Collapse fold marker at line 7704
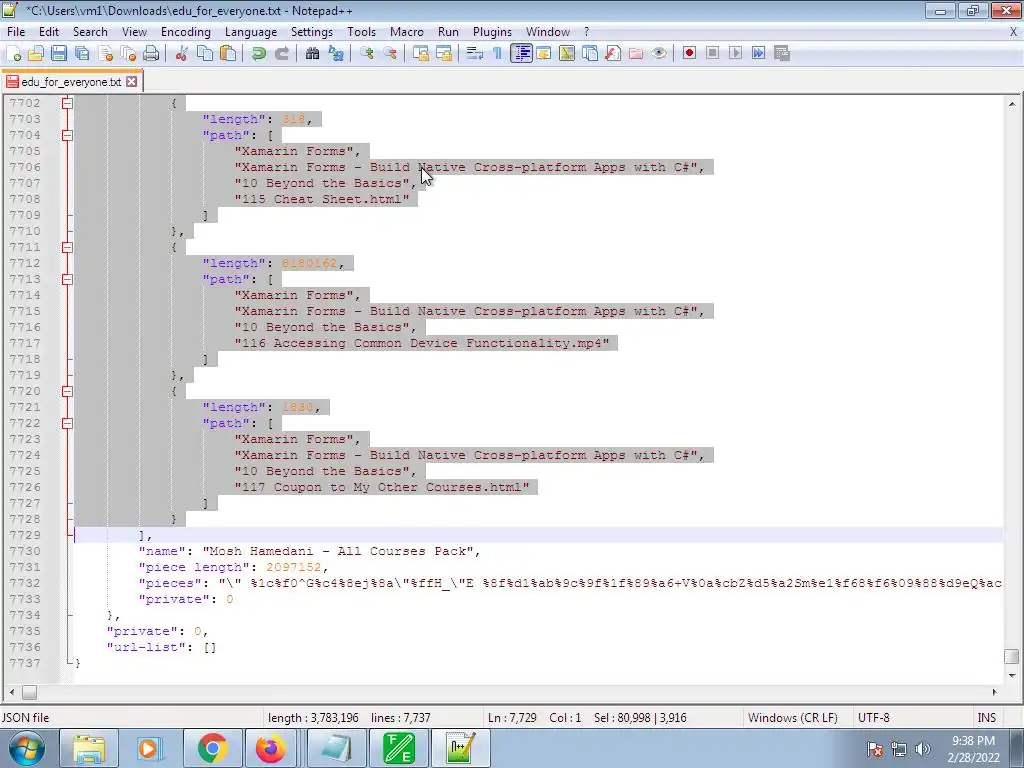 67,135
